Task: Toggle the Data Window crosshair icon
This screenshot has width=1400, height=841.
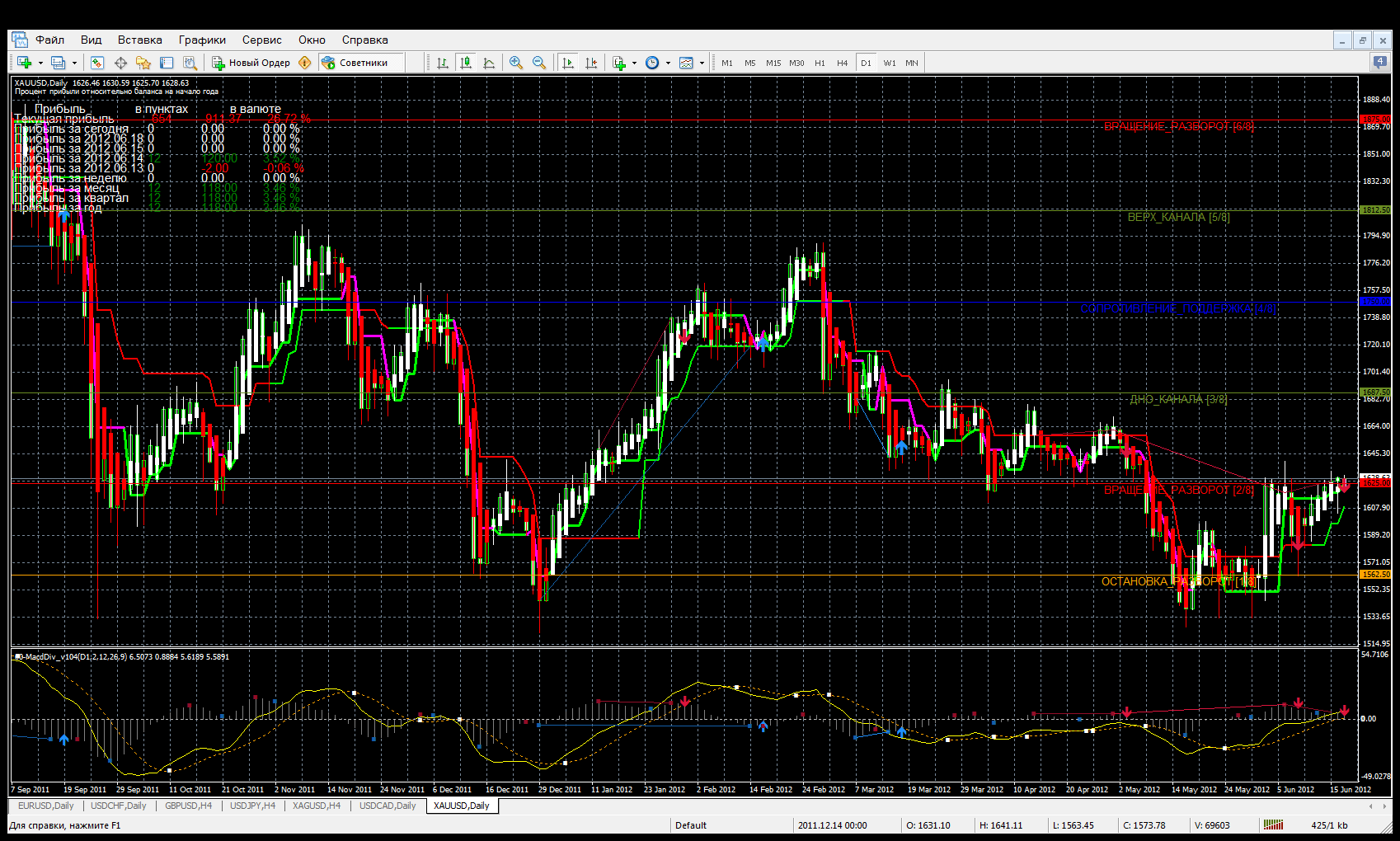Action: pyautogui.click(x=120, y=63)
